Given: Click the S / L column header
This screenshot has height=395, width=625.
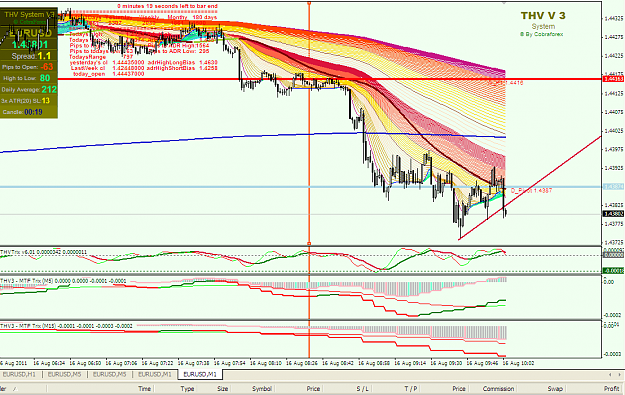Looking at the screenshot, I should 363,389.
